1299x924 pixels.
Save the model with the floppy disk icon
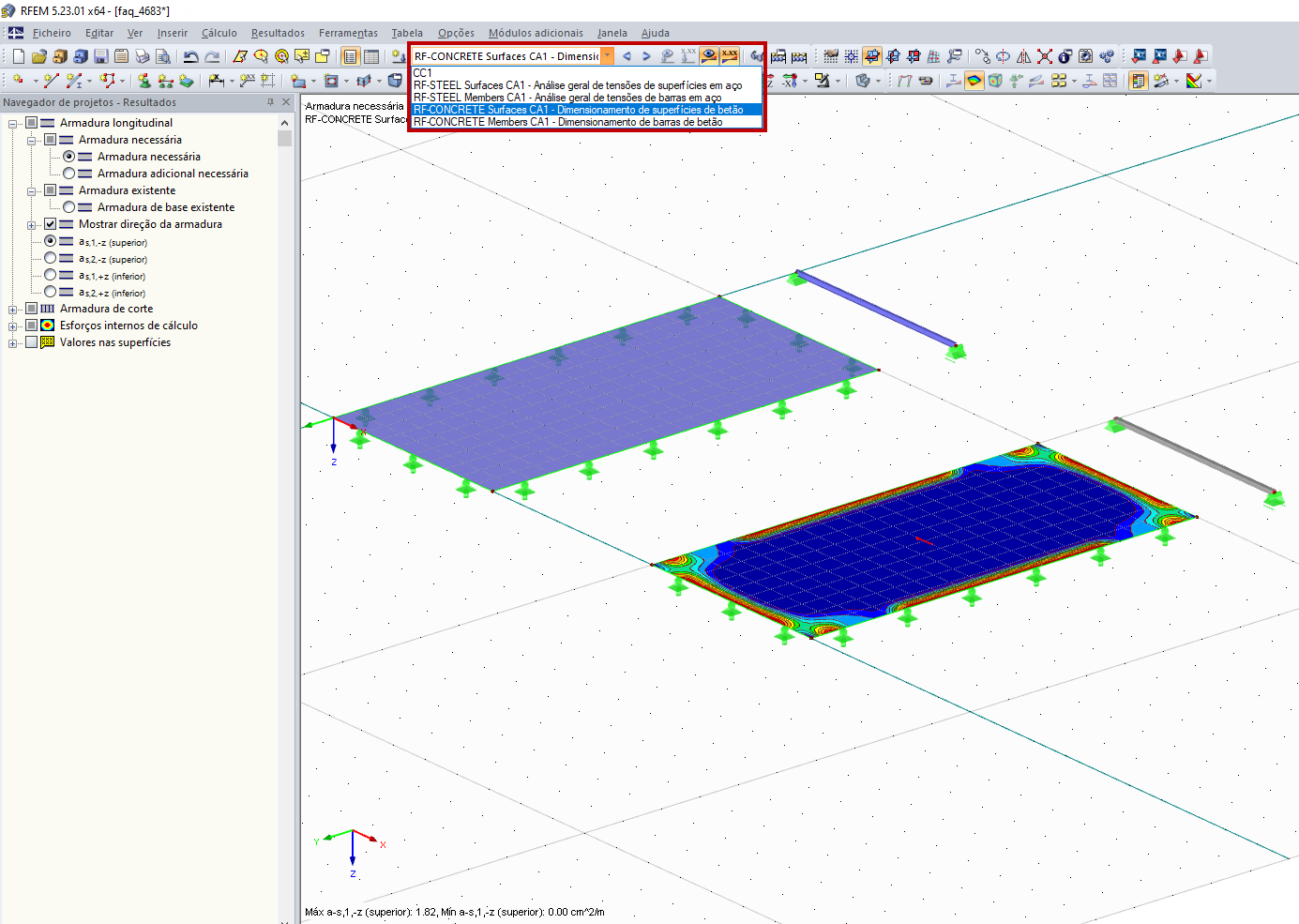point(100,56)
